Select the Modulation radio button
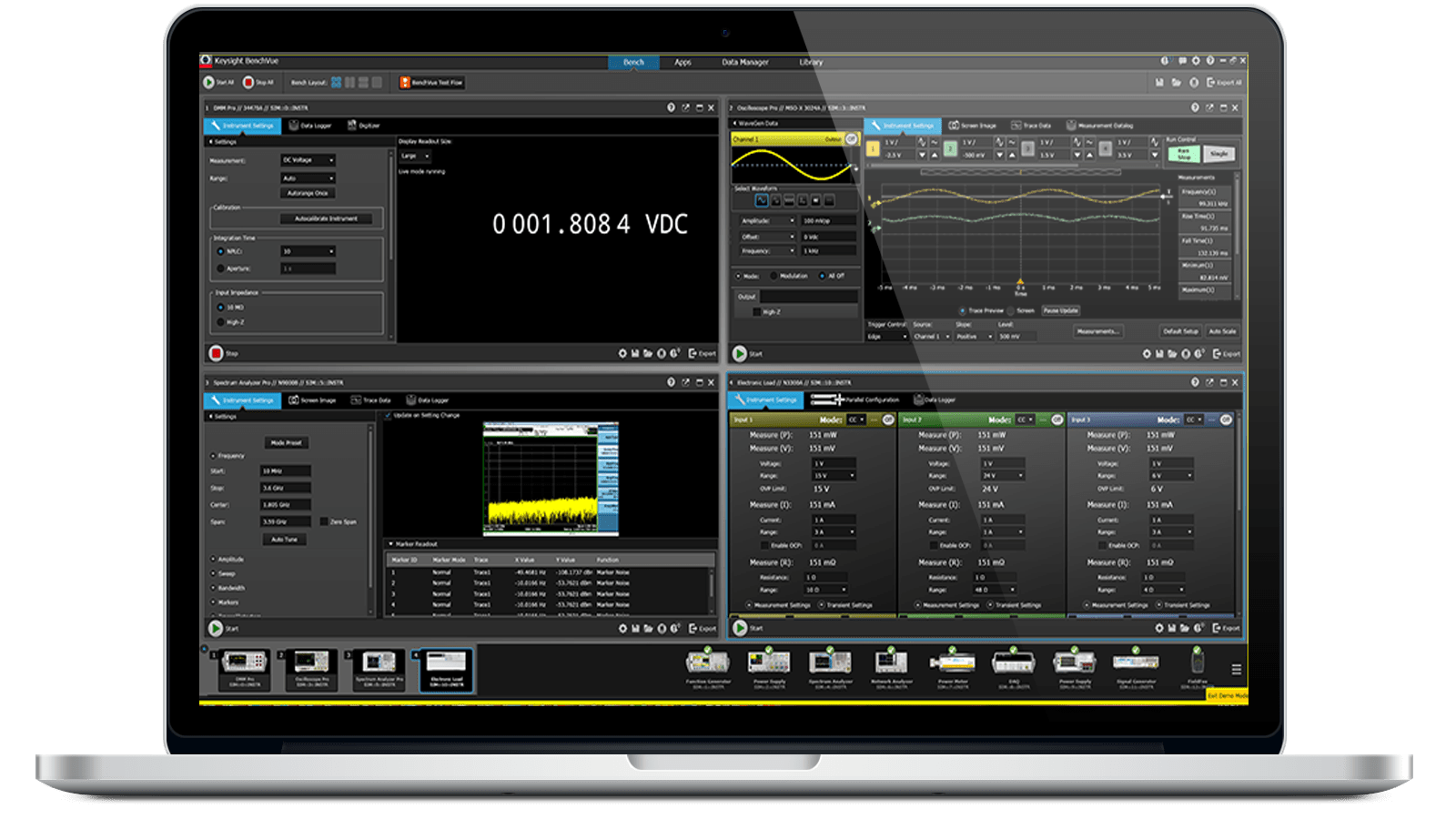Screen dimensions: 1456x819 pyautogui.click(x=774, y=276)
